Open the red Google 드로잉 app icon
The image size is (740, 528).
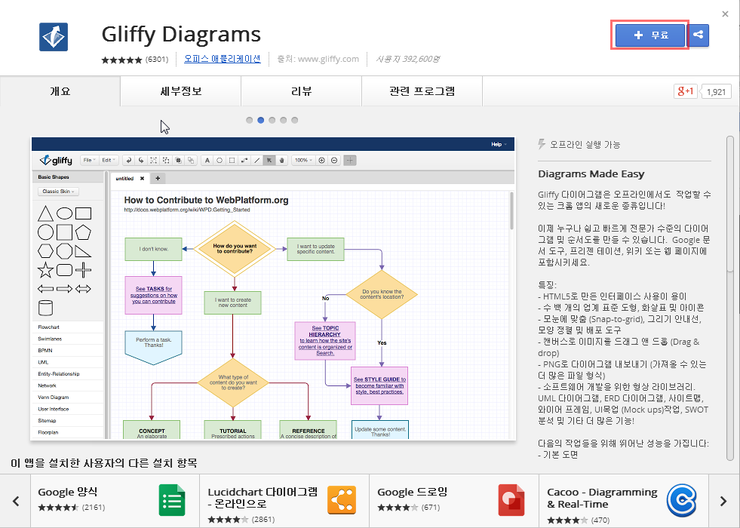511,500
